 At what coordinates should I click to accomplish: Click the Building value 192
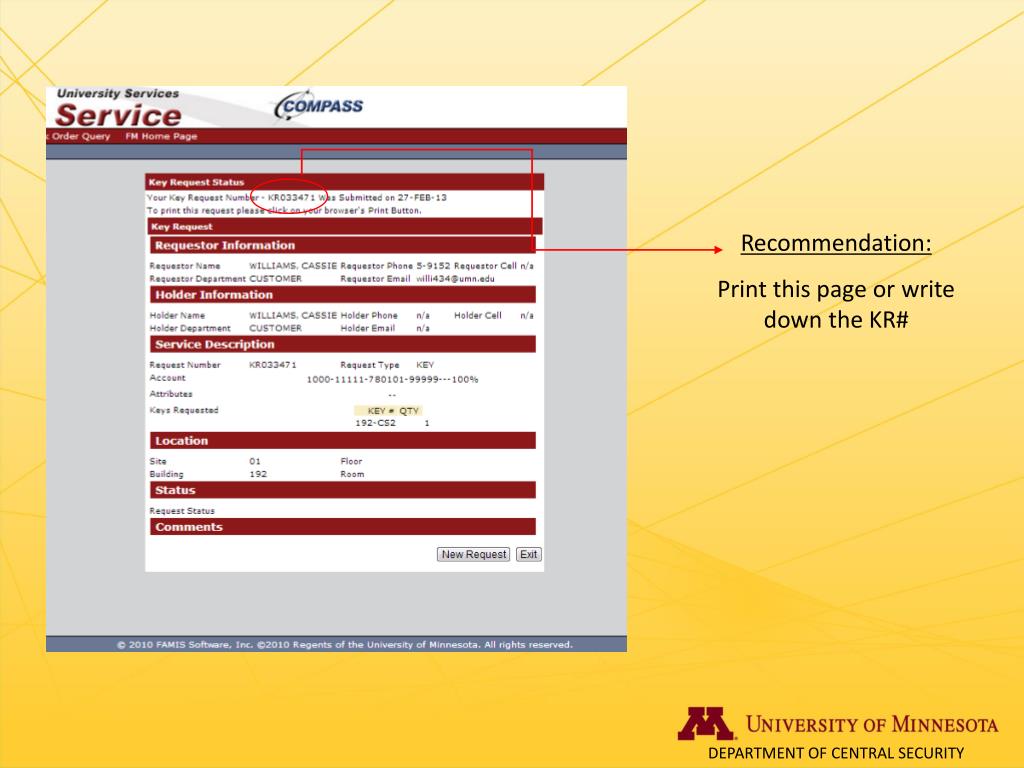tap(258, 474)
